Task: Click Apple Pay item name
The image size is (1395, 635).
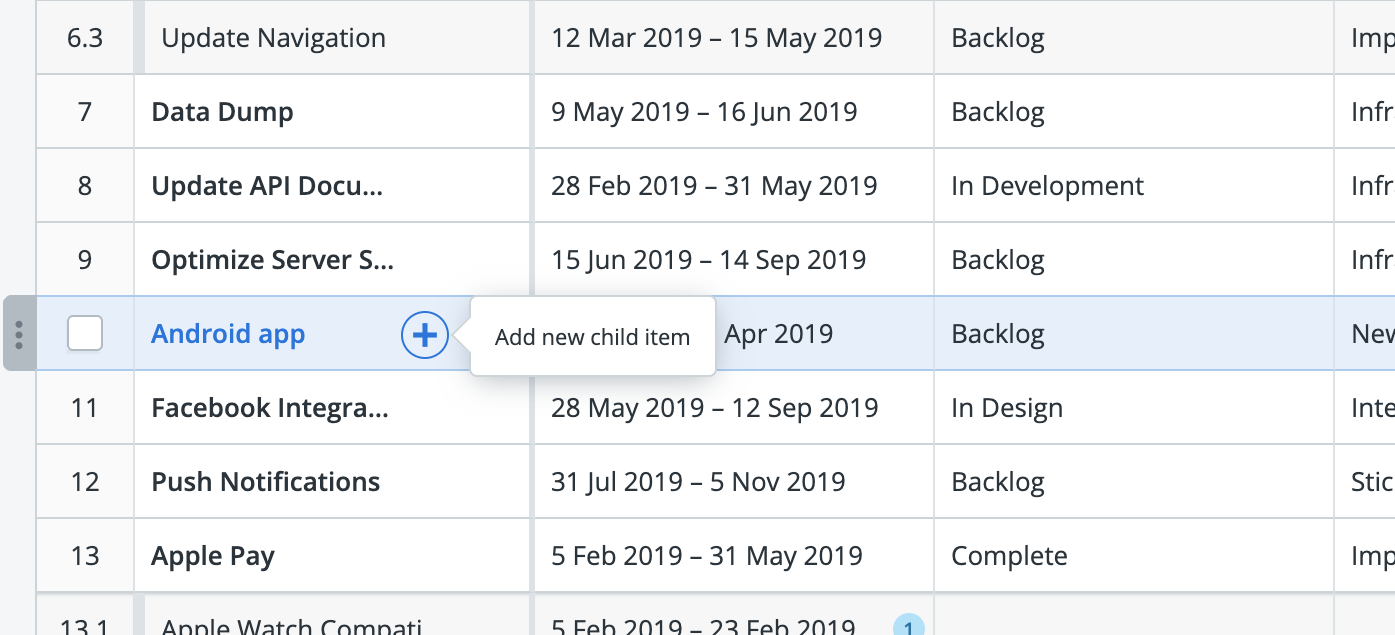Action: click(213, 556)
